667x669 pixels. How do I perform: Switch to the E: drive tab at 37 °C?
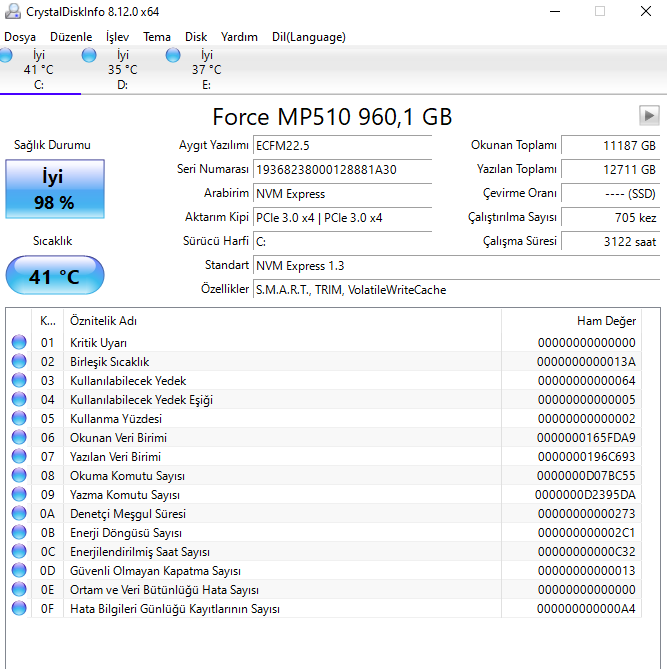click(207, 70)
